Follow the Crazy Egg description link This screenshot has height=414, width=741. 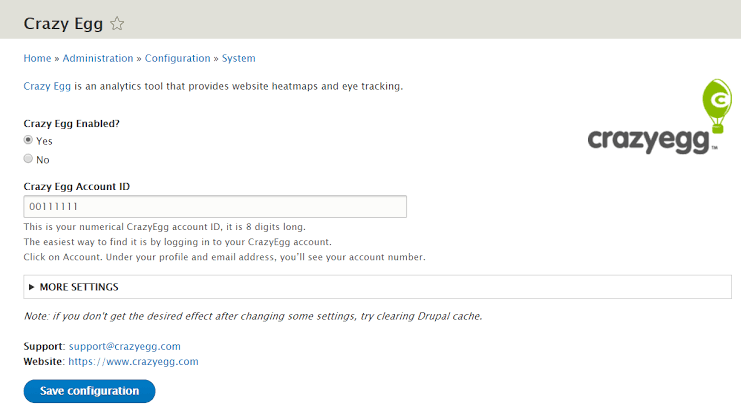point(47,86)
